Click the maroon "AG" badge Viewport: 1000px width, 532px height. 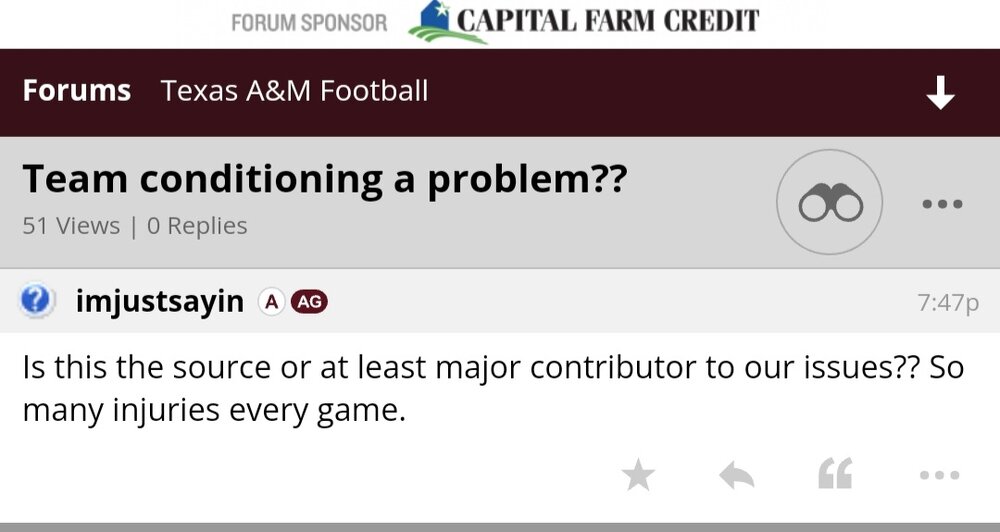click(309, 301)
